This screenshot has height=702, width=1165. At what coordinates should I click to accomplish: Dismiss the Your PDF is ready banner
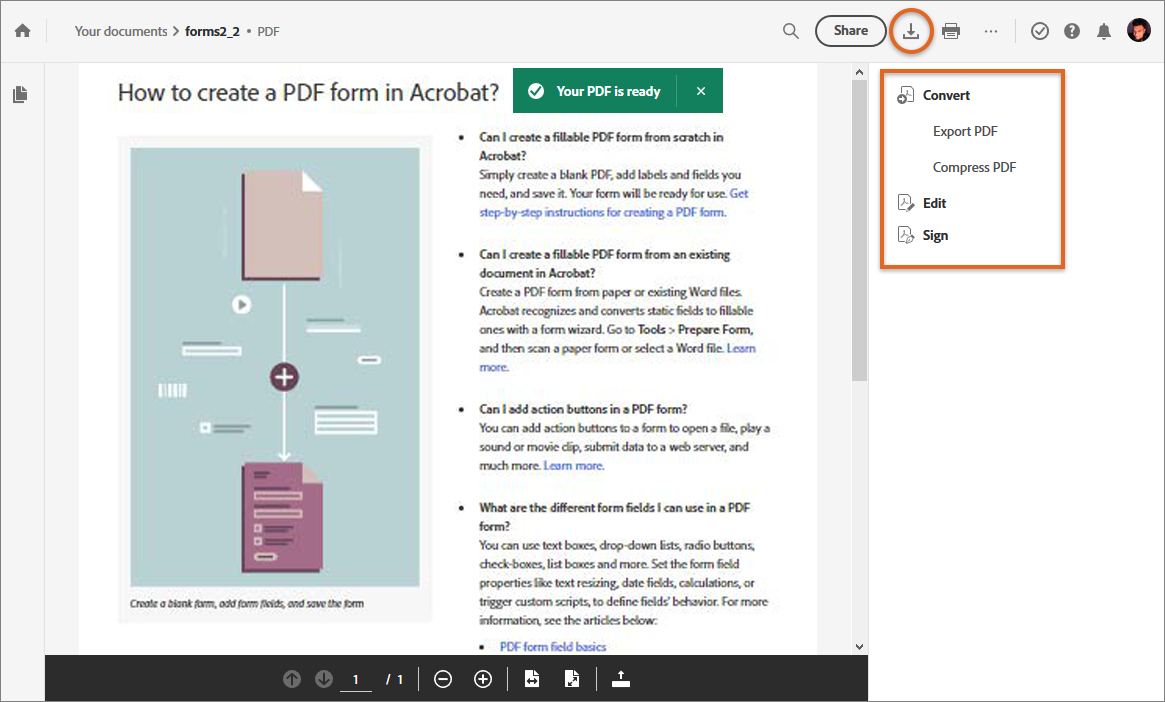[700, 90]
